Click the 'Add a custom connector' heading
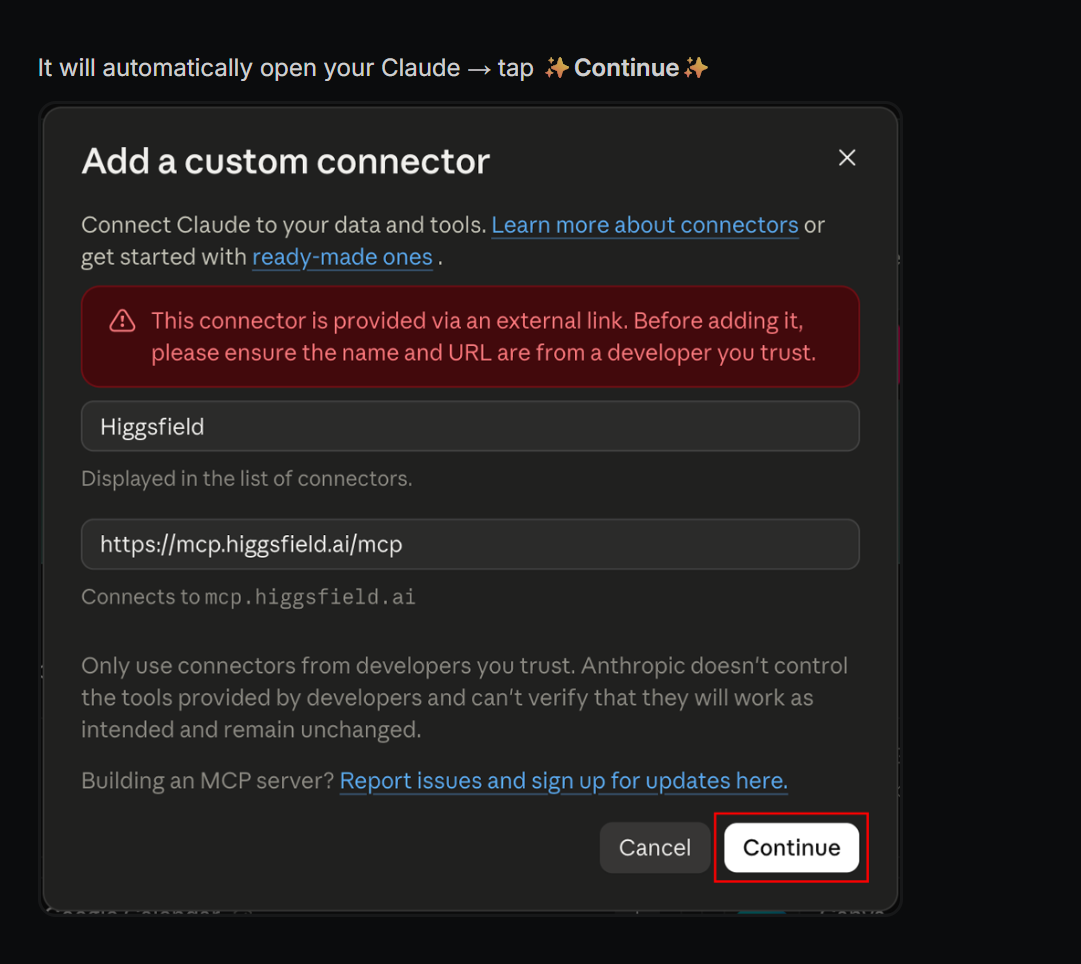This screenshot has height=964, width=1081. [285, 161]
